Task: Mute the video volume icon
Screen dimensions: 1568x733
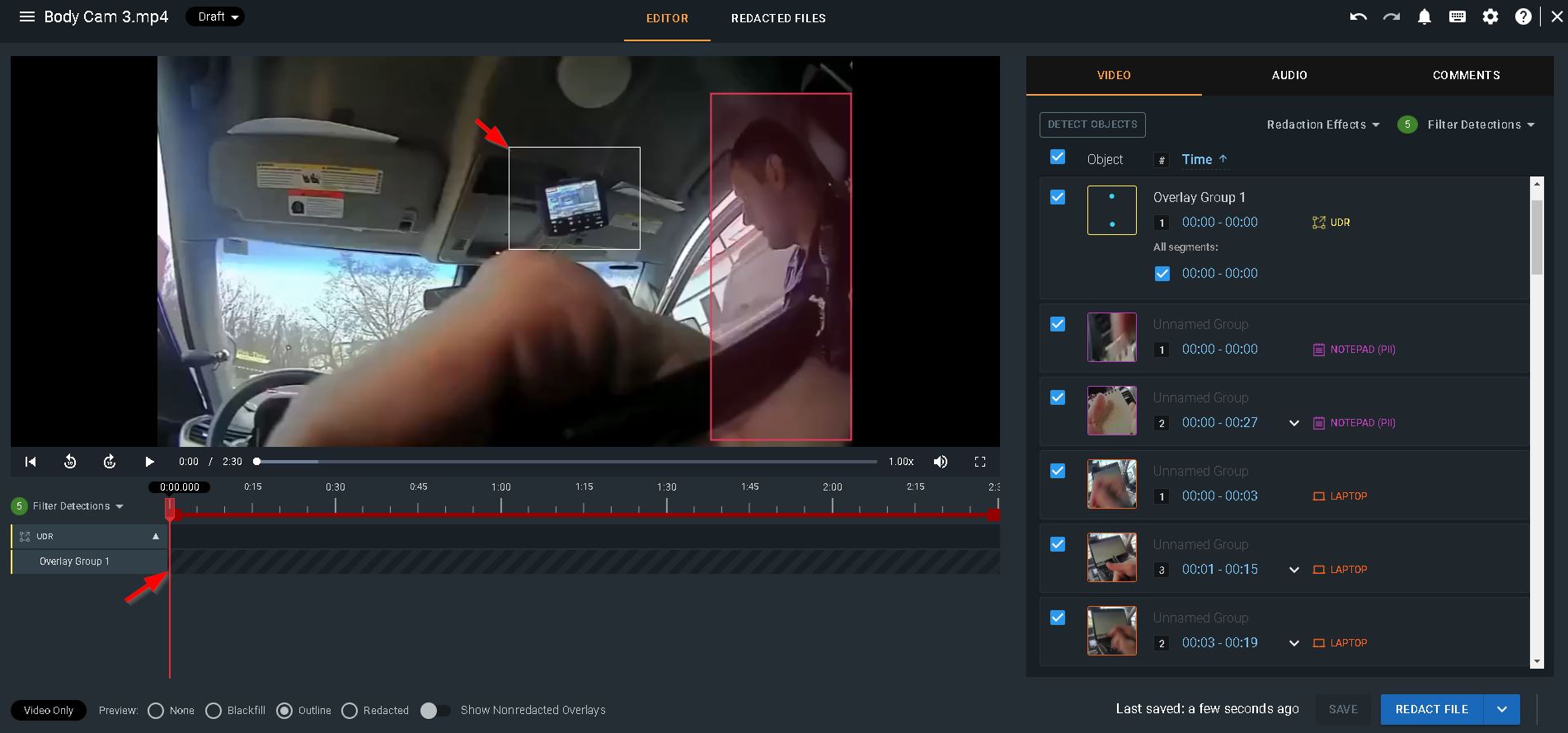Action: (940, 462)
